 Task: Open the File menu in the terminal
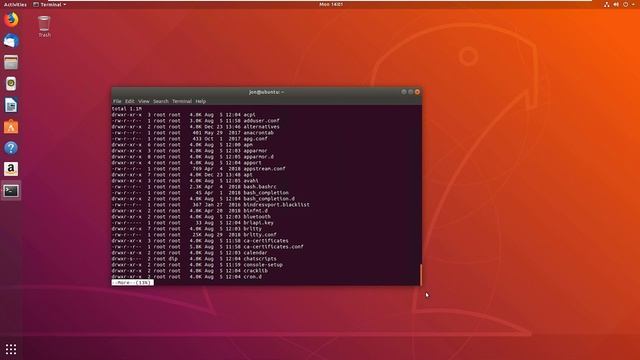pos(117,101)
